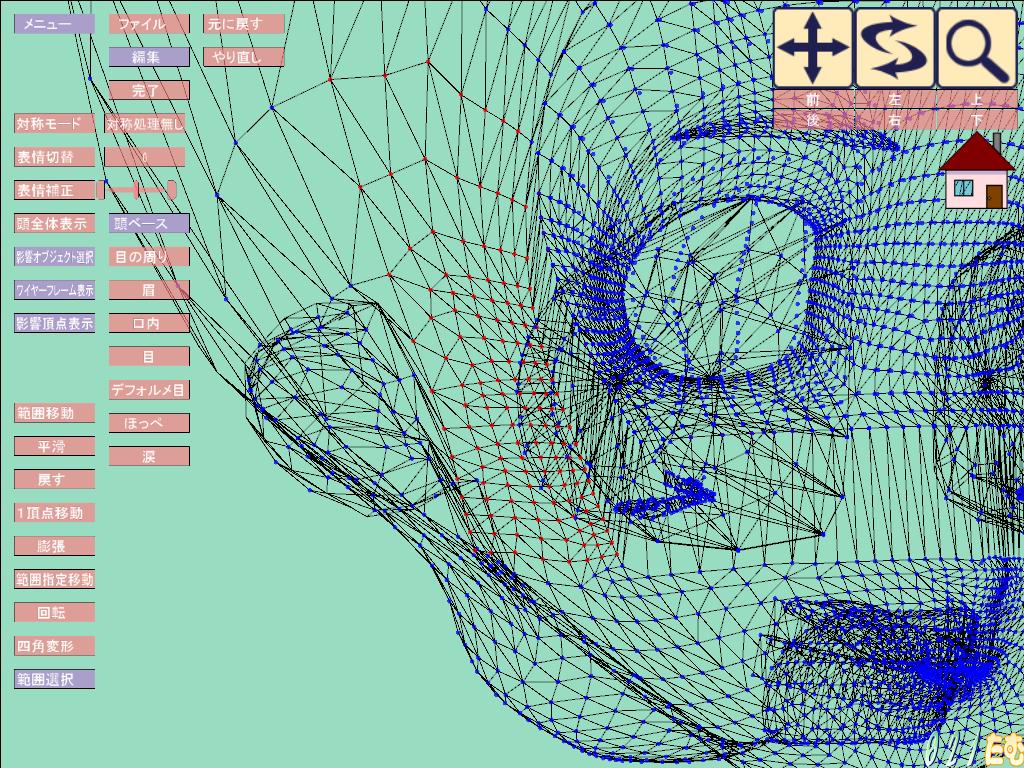1024x768 pixels.
Task: Click the 対称モード label button
Action: coord(54,123)
